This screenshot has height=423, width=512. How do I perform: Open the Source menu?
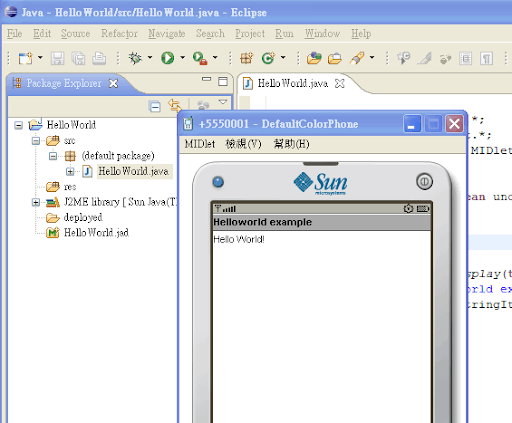click(75, 33)
